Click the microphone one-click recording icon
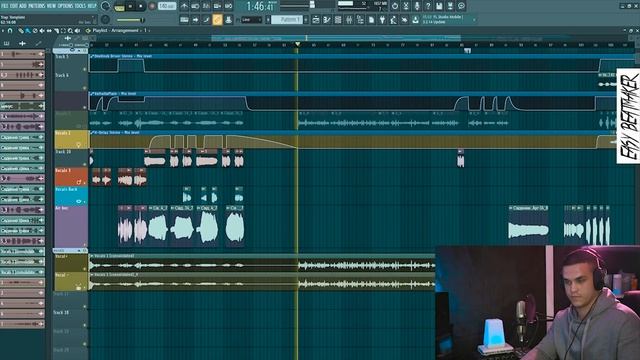This screenshot has width=640, height=360. [x=417, y=6]
